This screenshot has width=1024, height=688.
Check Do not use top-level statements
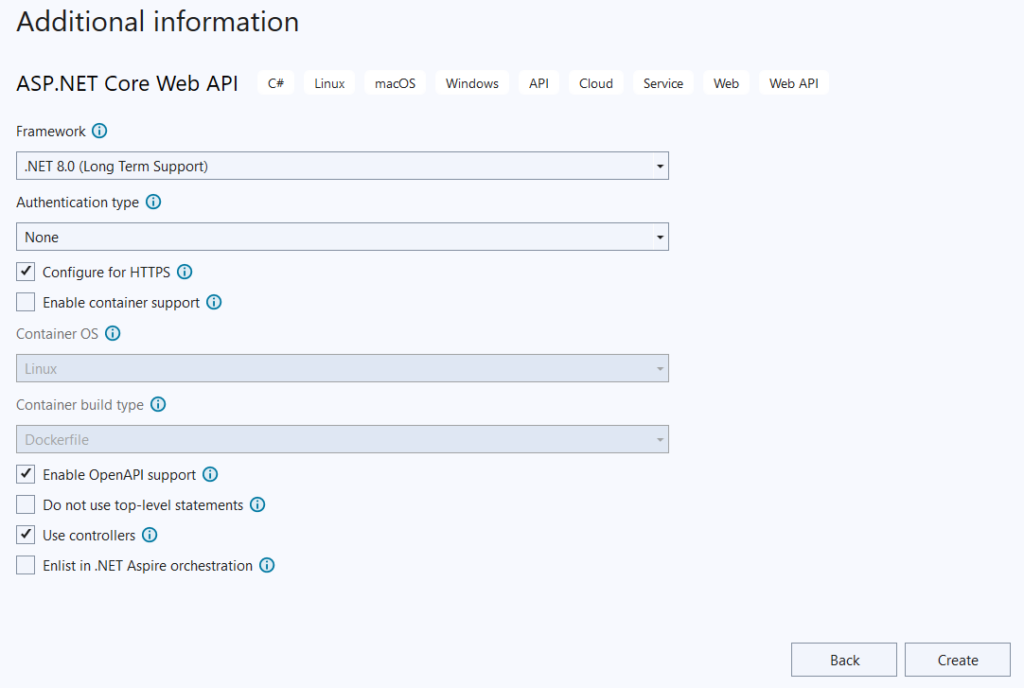tap(26, 505)
